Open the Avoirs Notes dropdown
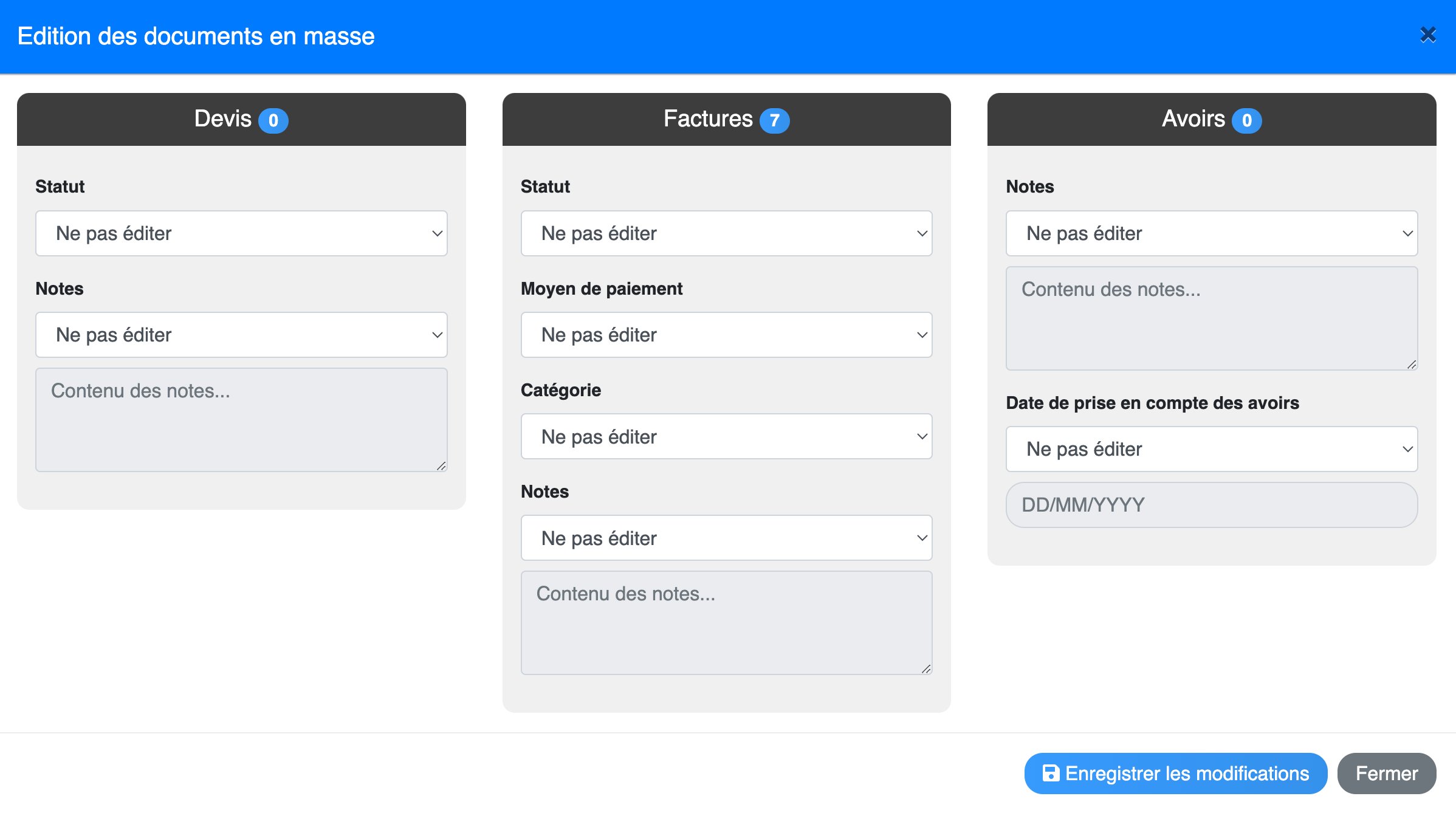Viewport: 1456px width, 813px height. 1212,233
